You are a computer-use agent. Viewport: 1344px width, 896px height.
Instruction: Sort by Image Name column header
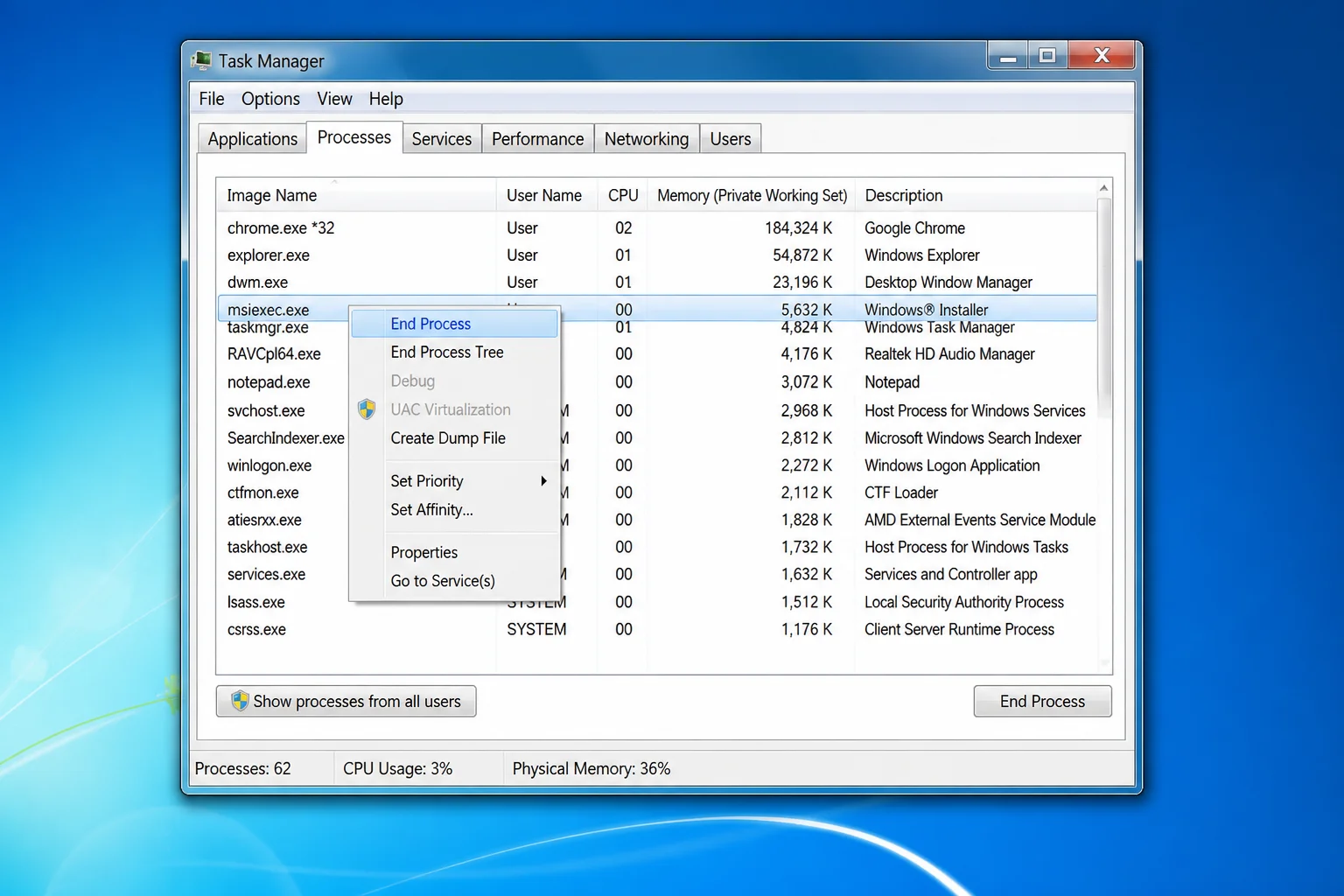pyautogui.click(x=356, y=195)
